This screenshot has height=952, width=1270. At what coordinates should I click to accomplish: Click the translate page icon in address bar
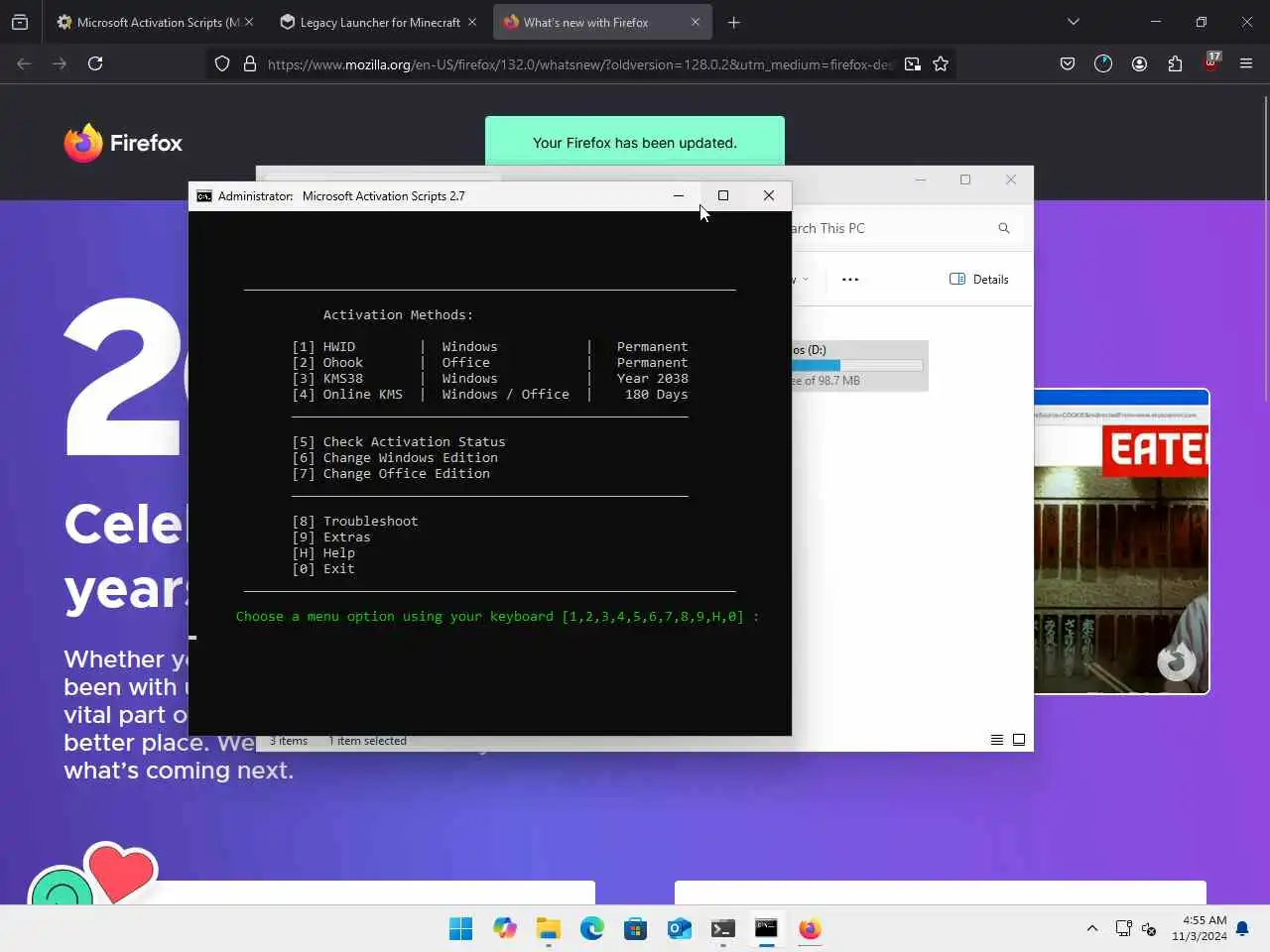click(913, 63)
